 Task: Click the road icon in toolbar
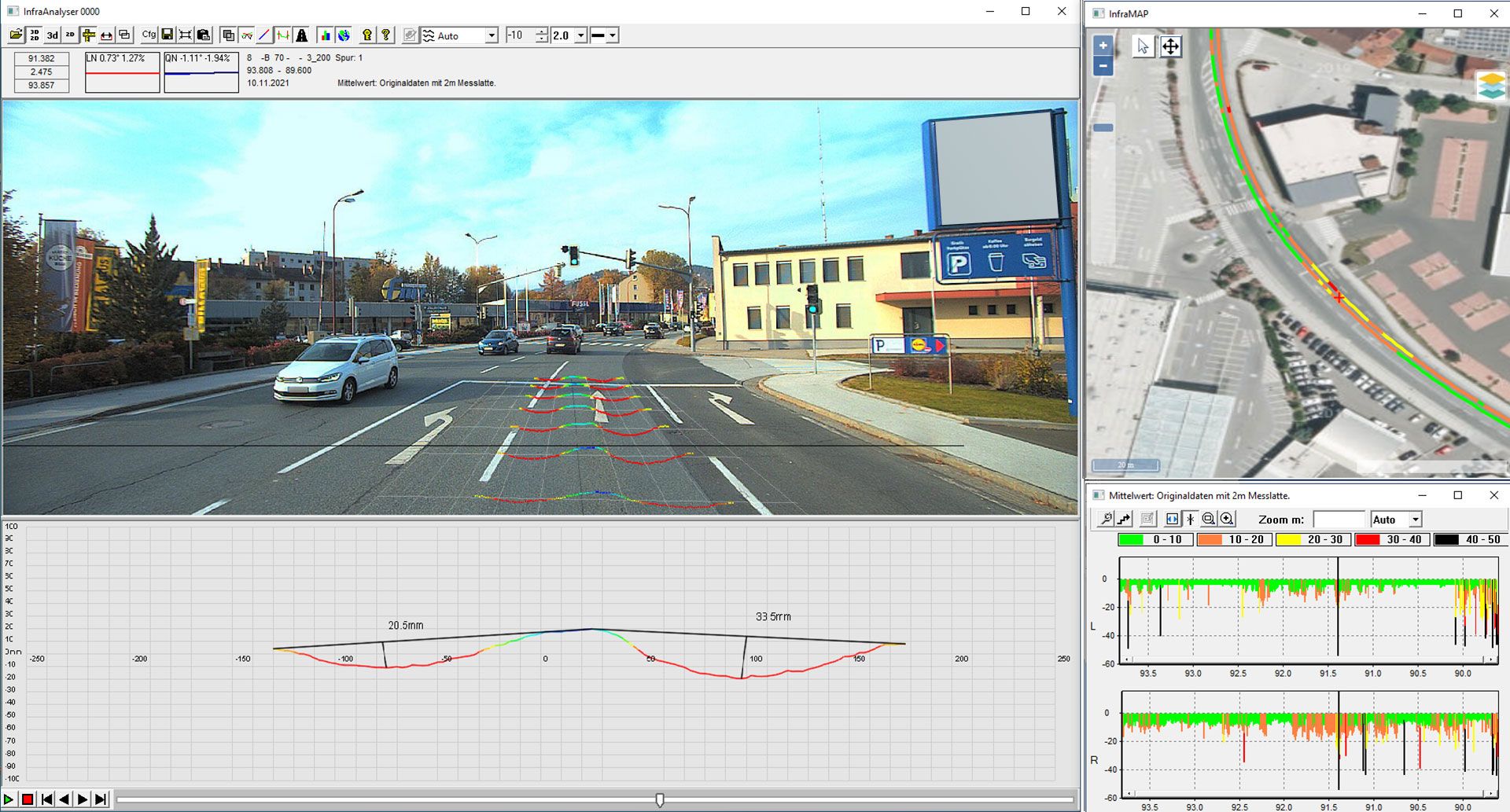coord(302,35)
